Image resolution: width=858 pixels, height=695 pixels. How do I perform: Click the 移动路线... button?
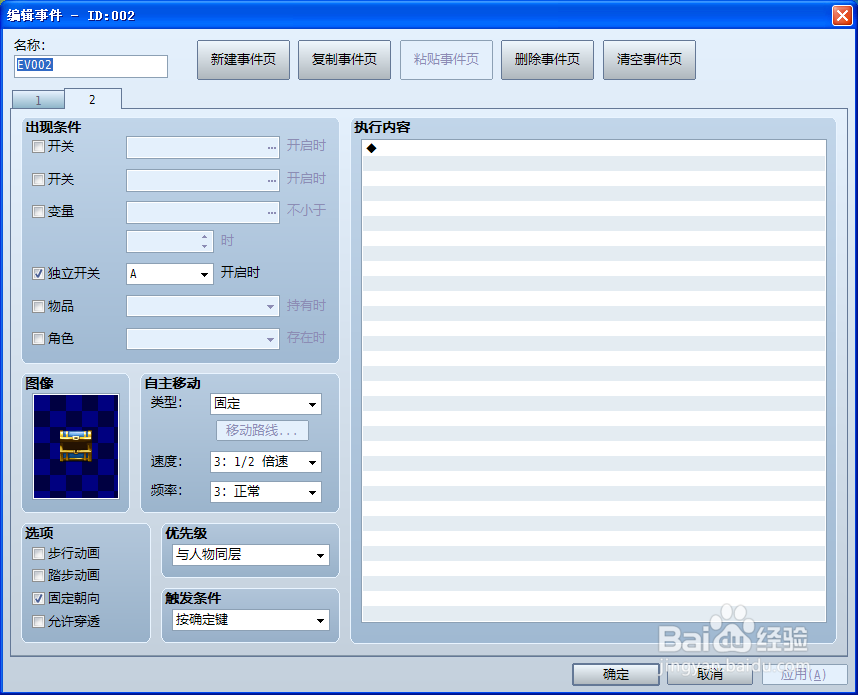pos(262,431)
